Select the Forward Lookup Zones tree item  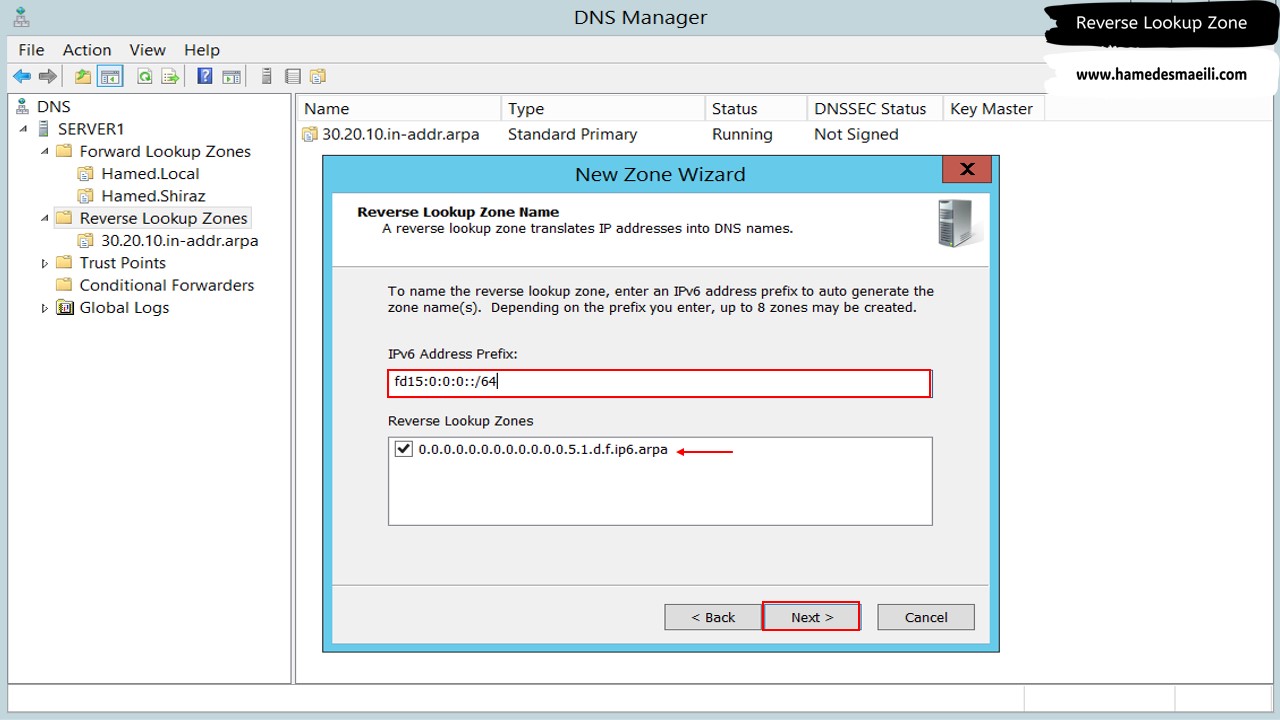coord(165,152)
